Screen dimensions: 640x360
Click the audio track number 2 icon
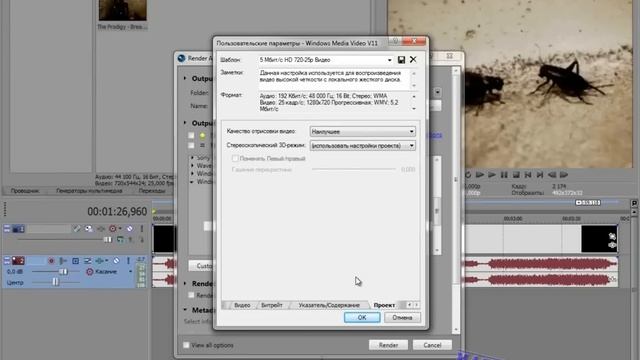[x=18, y=260]
